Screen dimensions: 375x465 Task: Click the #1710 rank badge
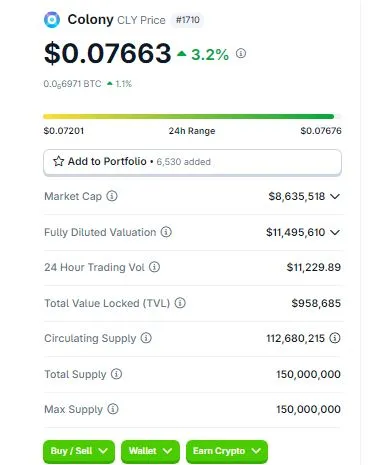coord(188,20)
